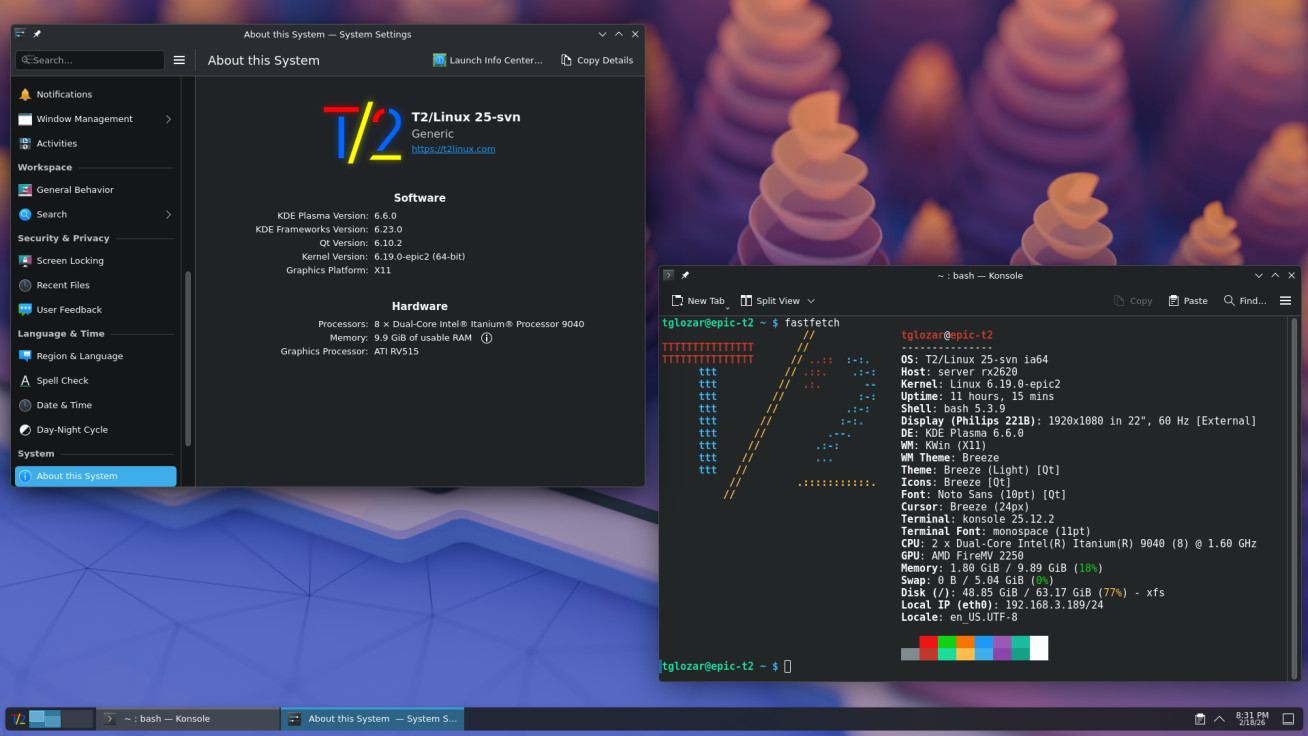
Task: Click the Disk (/) usage line
Action: [1032, 593]
